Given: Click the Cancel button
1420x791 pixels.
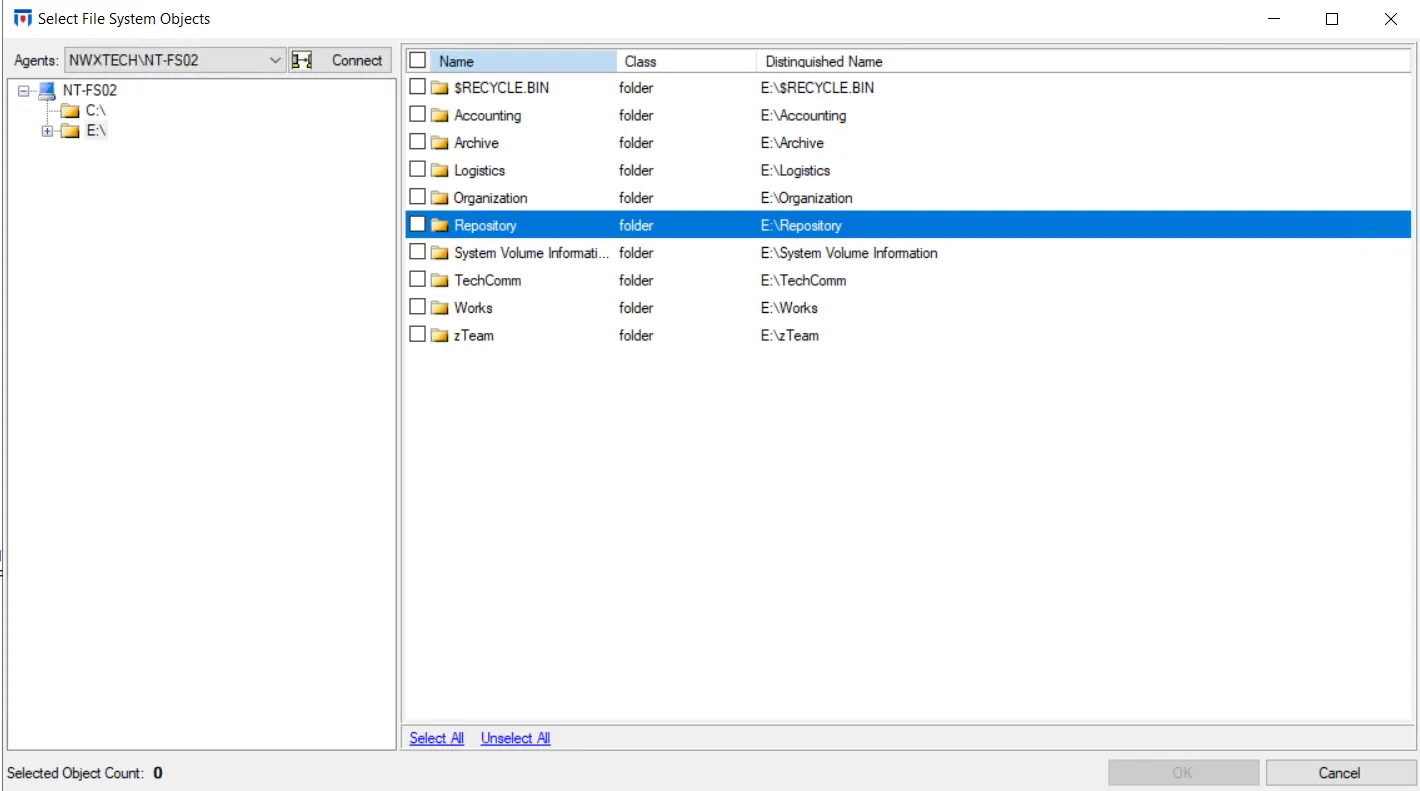Looking at the screenshot, I should (1339, 773).
